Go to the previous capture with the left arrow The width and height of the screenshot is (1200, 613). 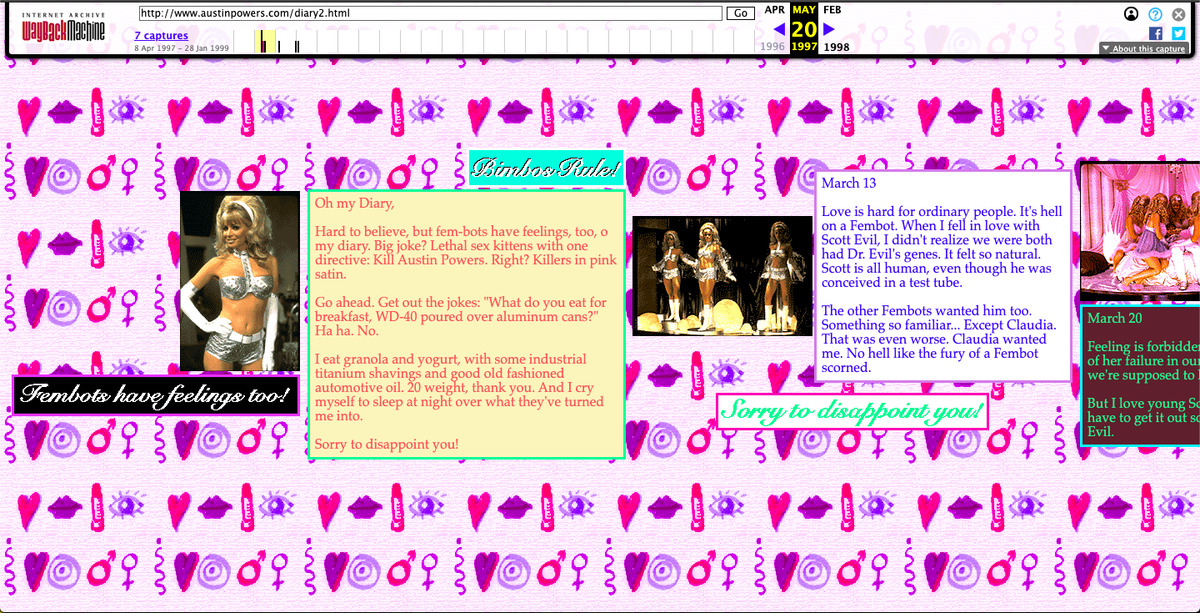[780, 29]
